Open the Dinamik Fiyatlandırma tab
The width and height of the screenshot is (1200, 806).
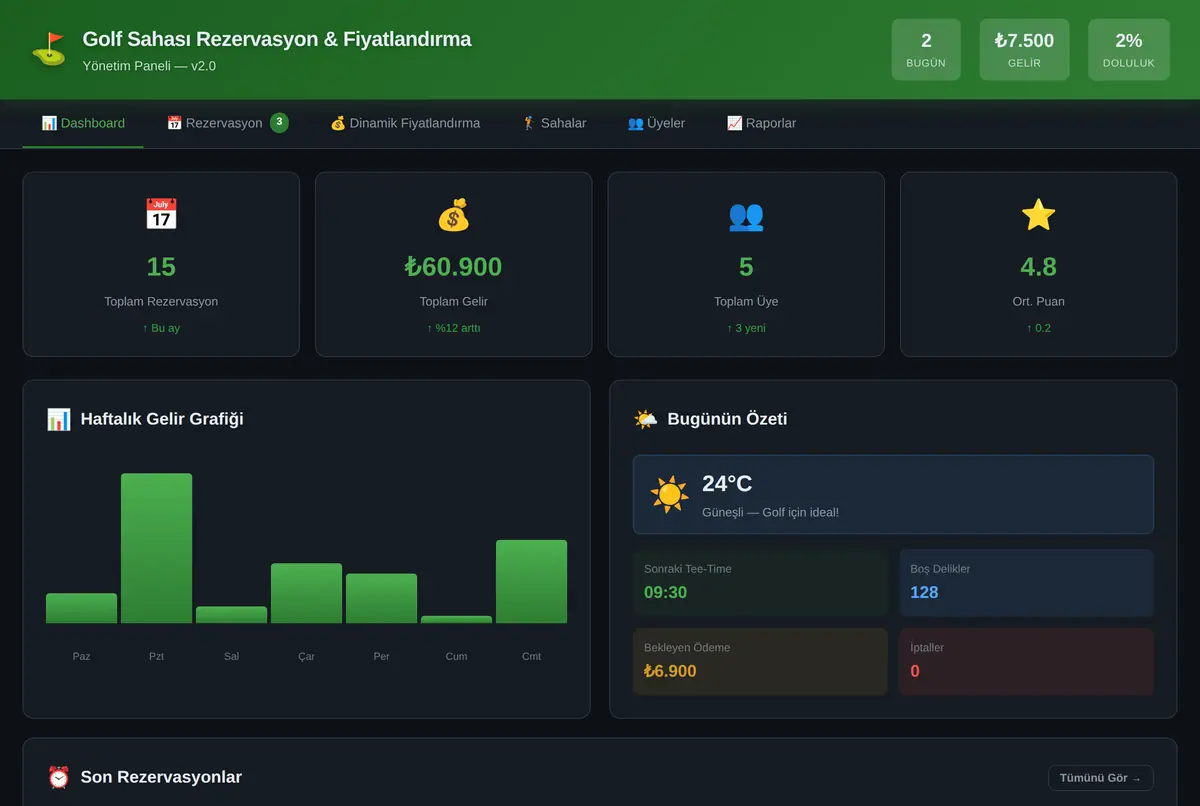click(405, 123)
